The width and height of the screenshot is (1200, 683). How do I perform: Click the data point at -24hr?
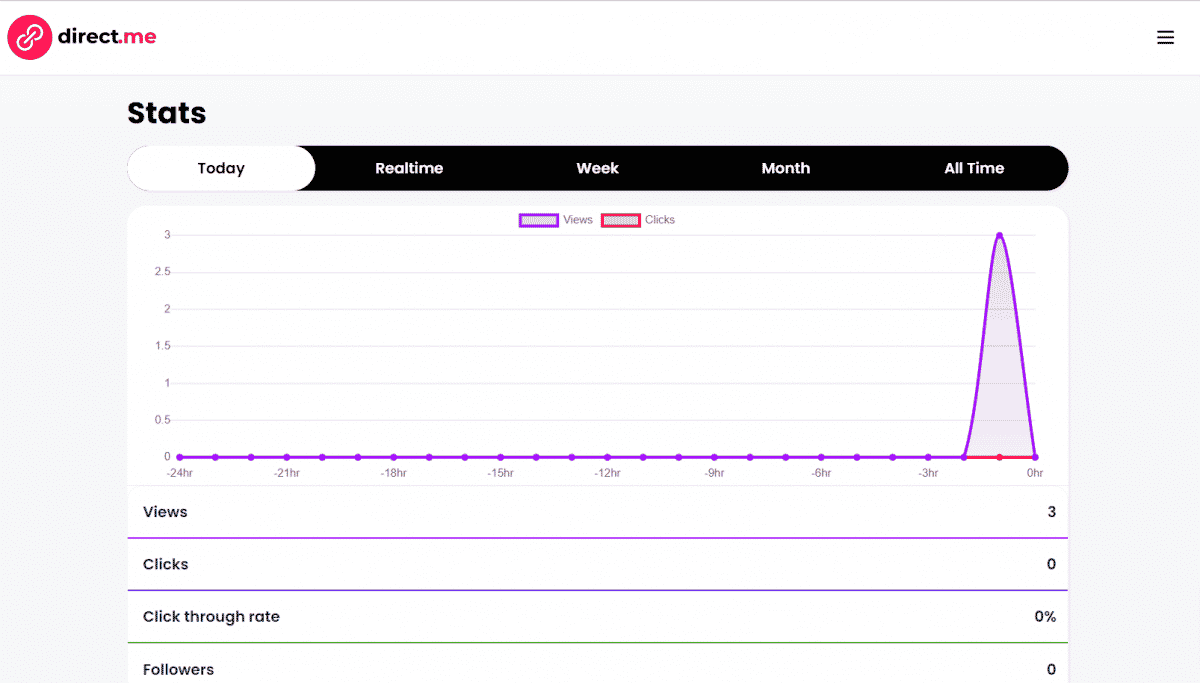point(180,455)
